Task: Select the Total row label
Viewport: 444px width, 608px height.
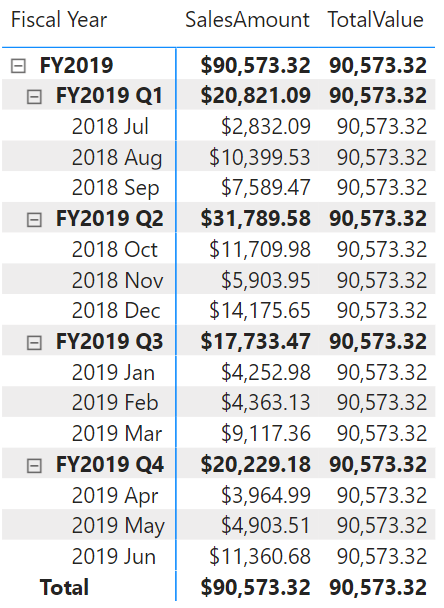Action: tap(64, 587)
